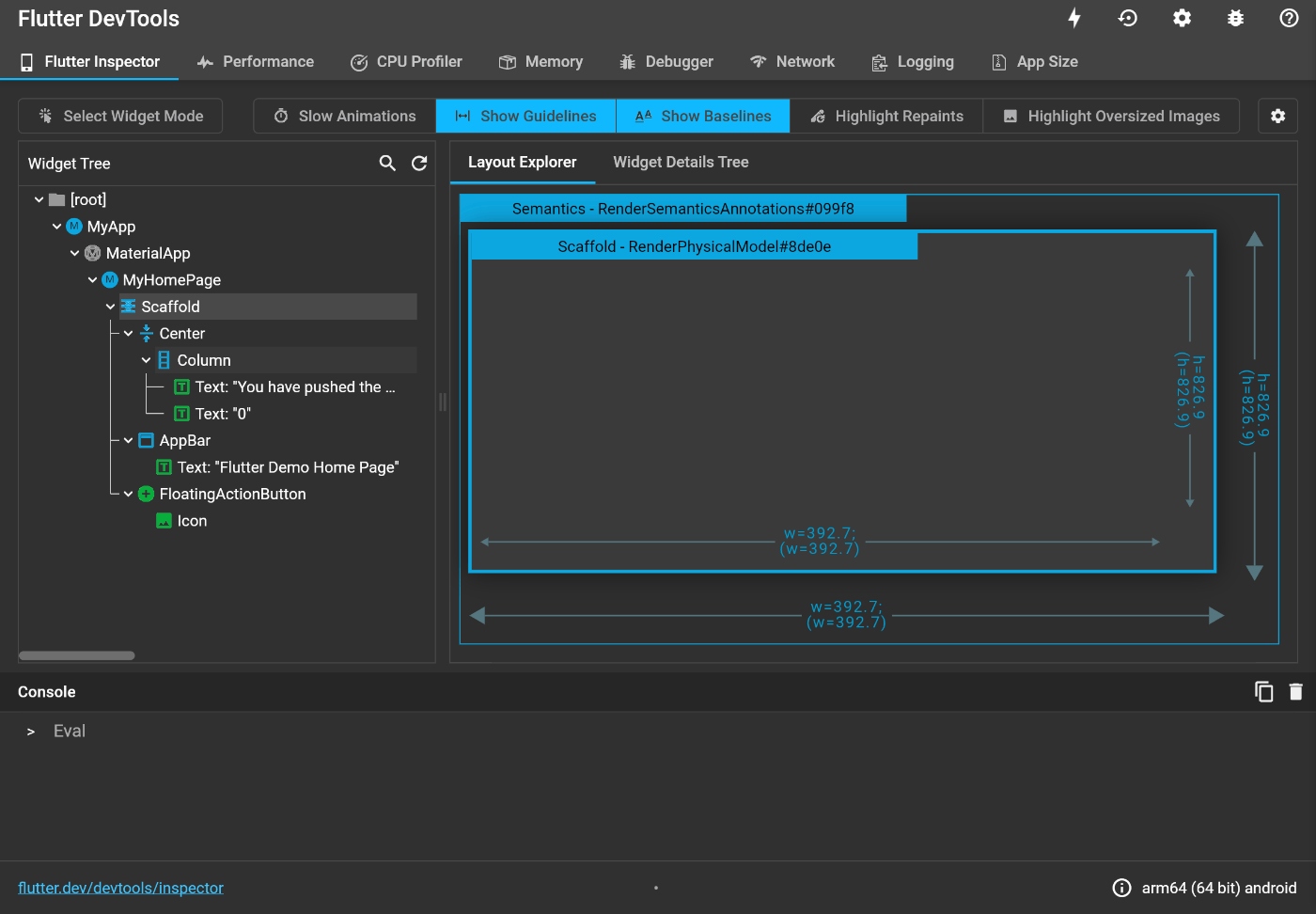Open DevTools settings gear in top bar

[x=1183, y=18]
